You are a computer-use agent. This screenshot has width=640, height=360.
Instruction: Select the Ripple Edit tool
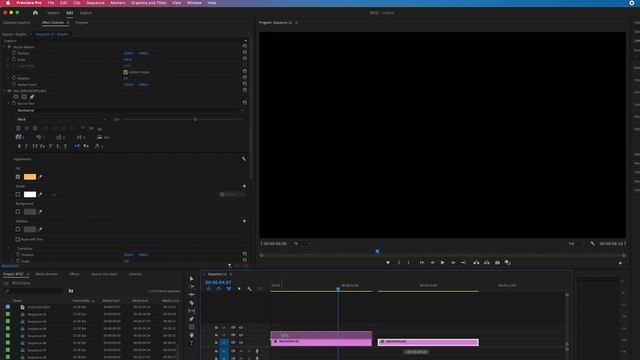[x=191, y=295]
